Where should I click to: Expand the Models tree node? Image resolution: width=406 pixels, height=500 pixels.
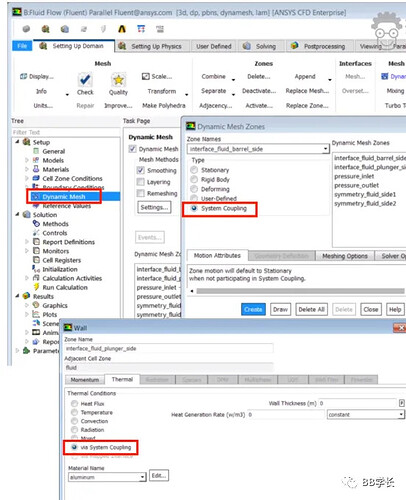point(27,160)
